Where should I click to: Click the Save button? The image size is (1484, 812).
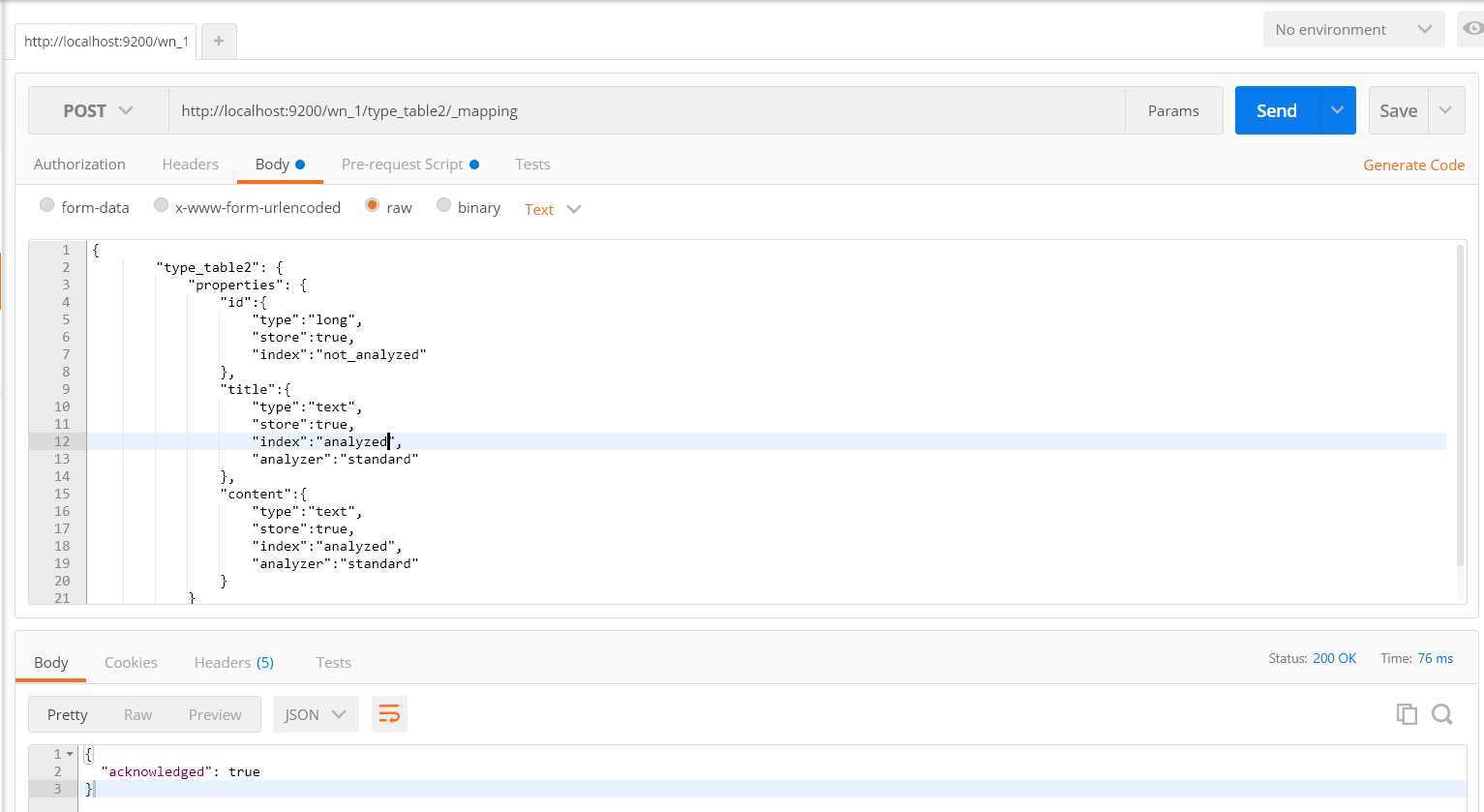click(1398, 110)
